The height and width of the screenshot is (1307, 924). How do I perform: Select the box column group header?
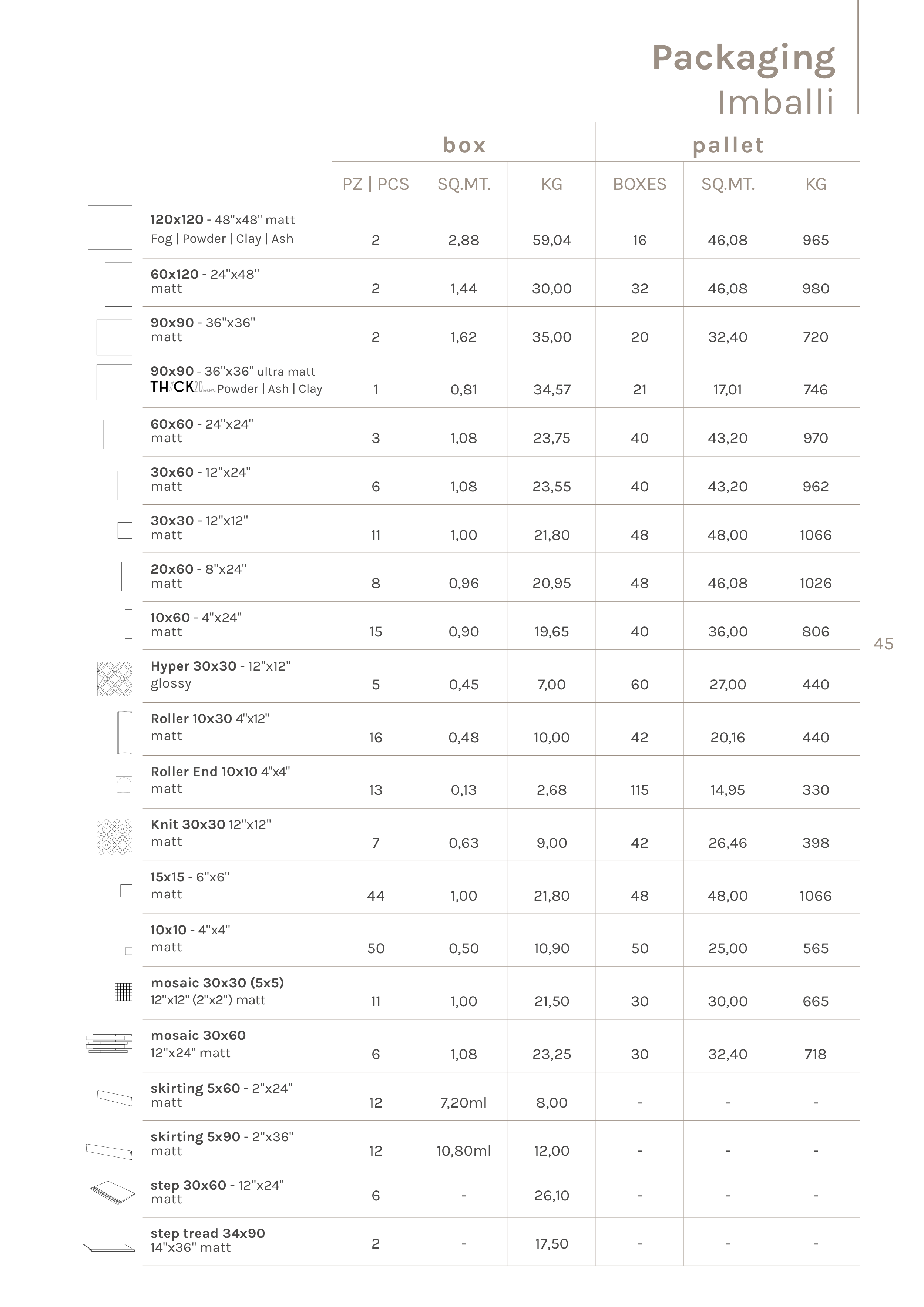[x=464, y=145]
